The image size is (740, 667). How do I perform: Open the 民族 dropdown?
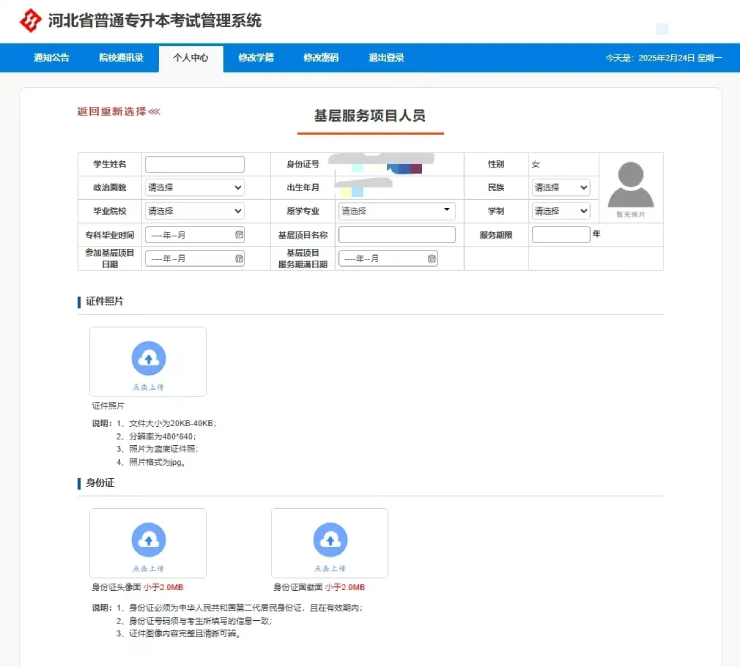(560, 187)
